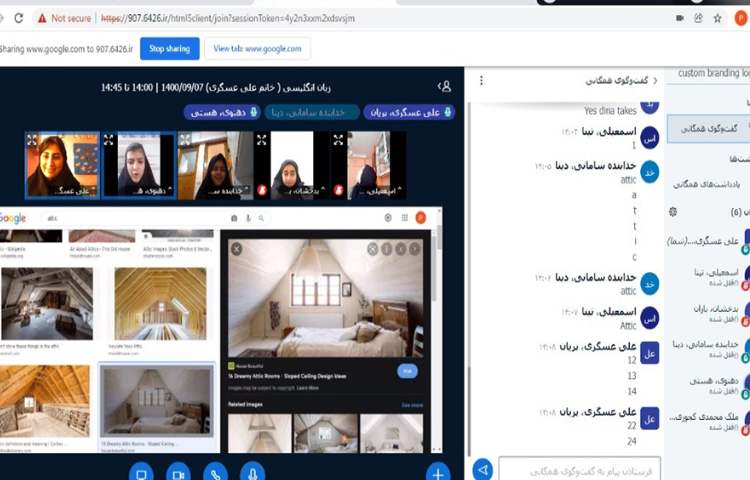Open Google quick settings gear icon
The width and height of the screenshot is (750, 480).
pyautogui.click(x=388, y=218)
